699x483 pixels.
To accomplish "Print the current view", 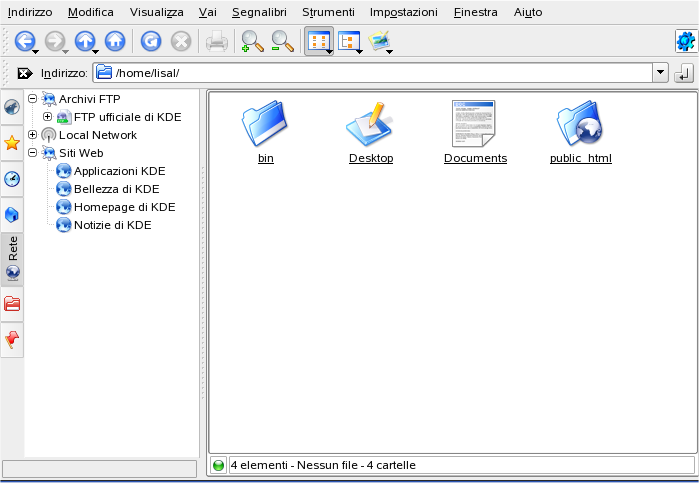I will click(217, 42).
